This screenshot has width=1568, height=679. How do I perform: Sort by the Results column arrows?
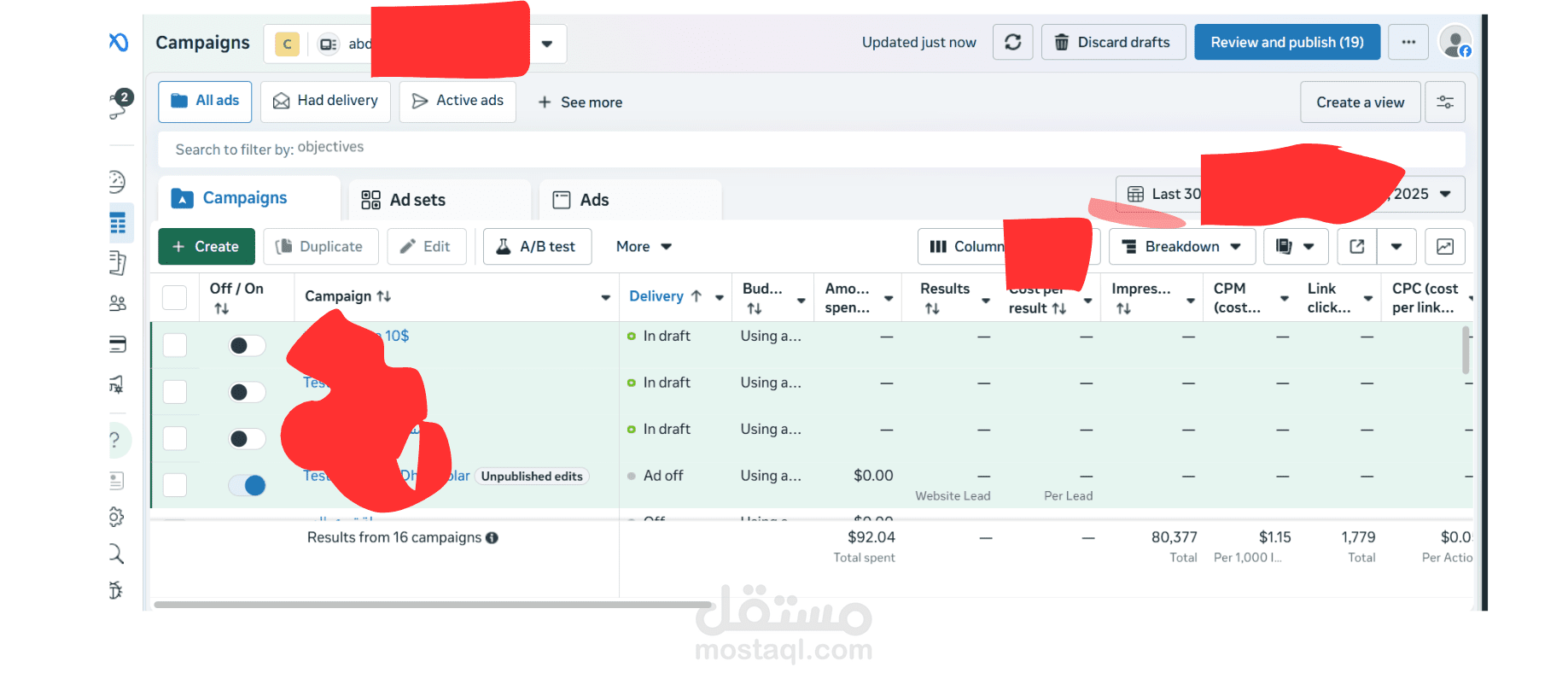click(x=932, y=308)
